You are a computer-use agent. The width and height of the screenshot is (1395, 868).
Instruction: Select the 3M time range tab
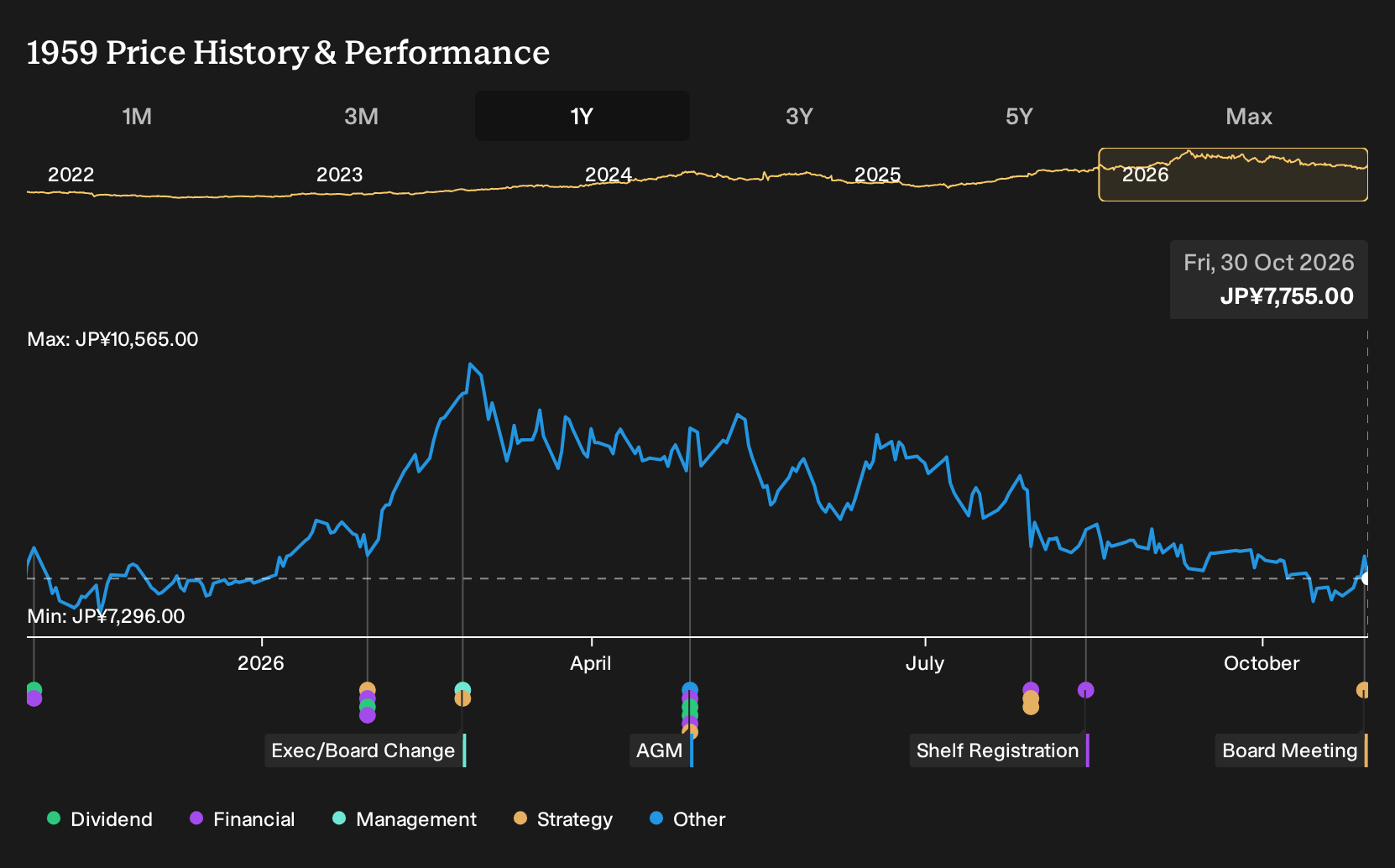pyautogui.click(x=361, y=116)
